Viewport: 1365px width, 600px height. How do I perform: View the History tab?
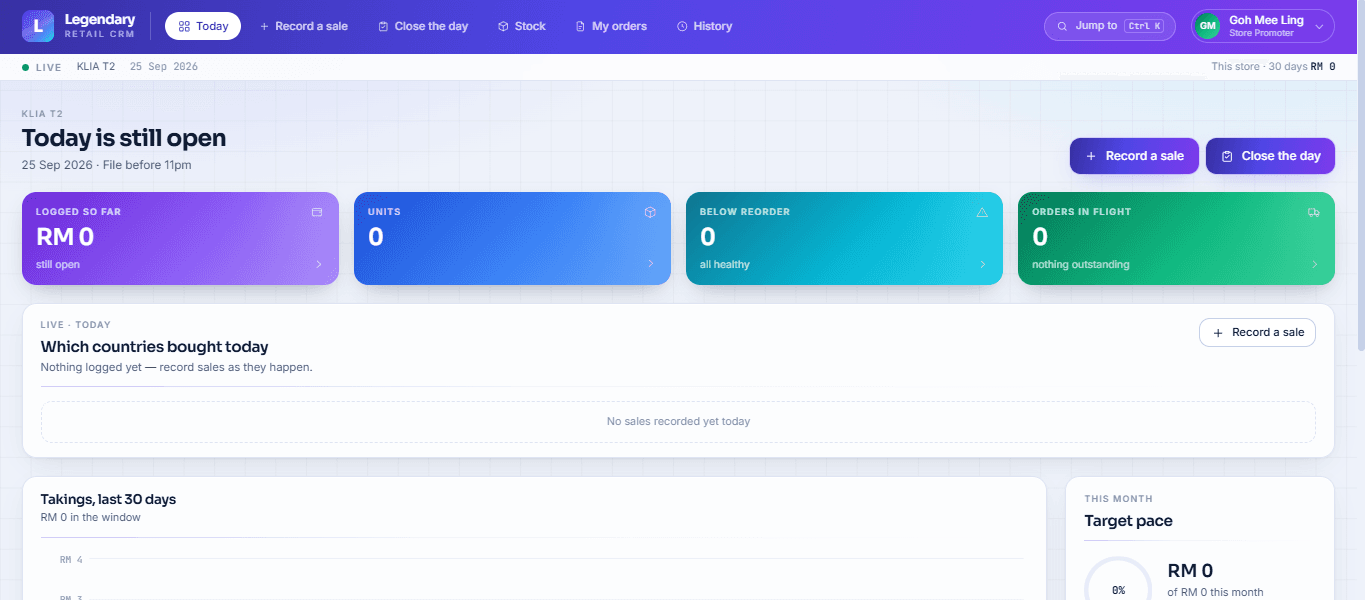coord(704,26)
